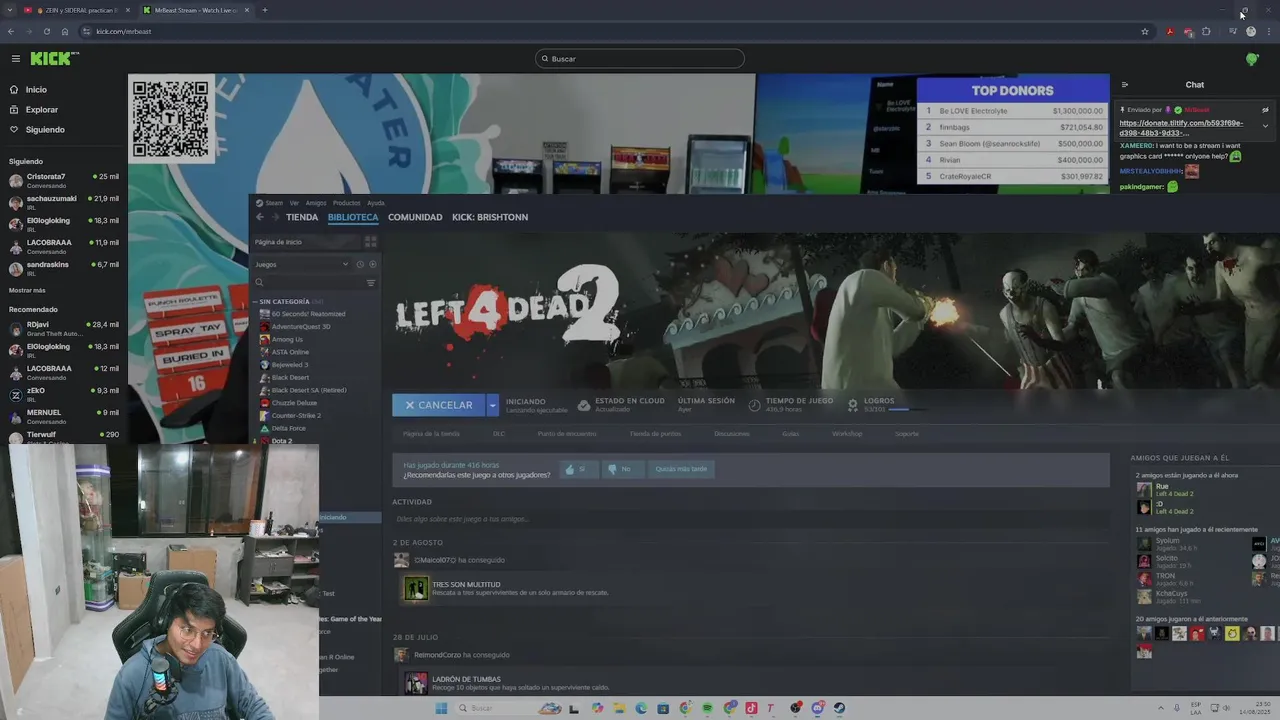Viewport: 1280px width, 720px height.
Task: Select Black Desert SA (Retired) in library
Action: 308,390
